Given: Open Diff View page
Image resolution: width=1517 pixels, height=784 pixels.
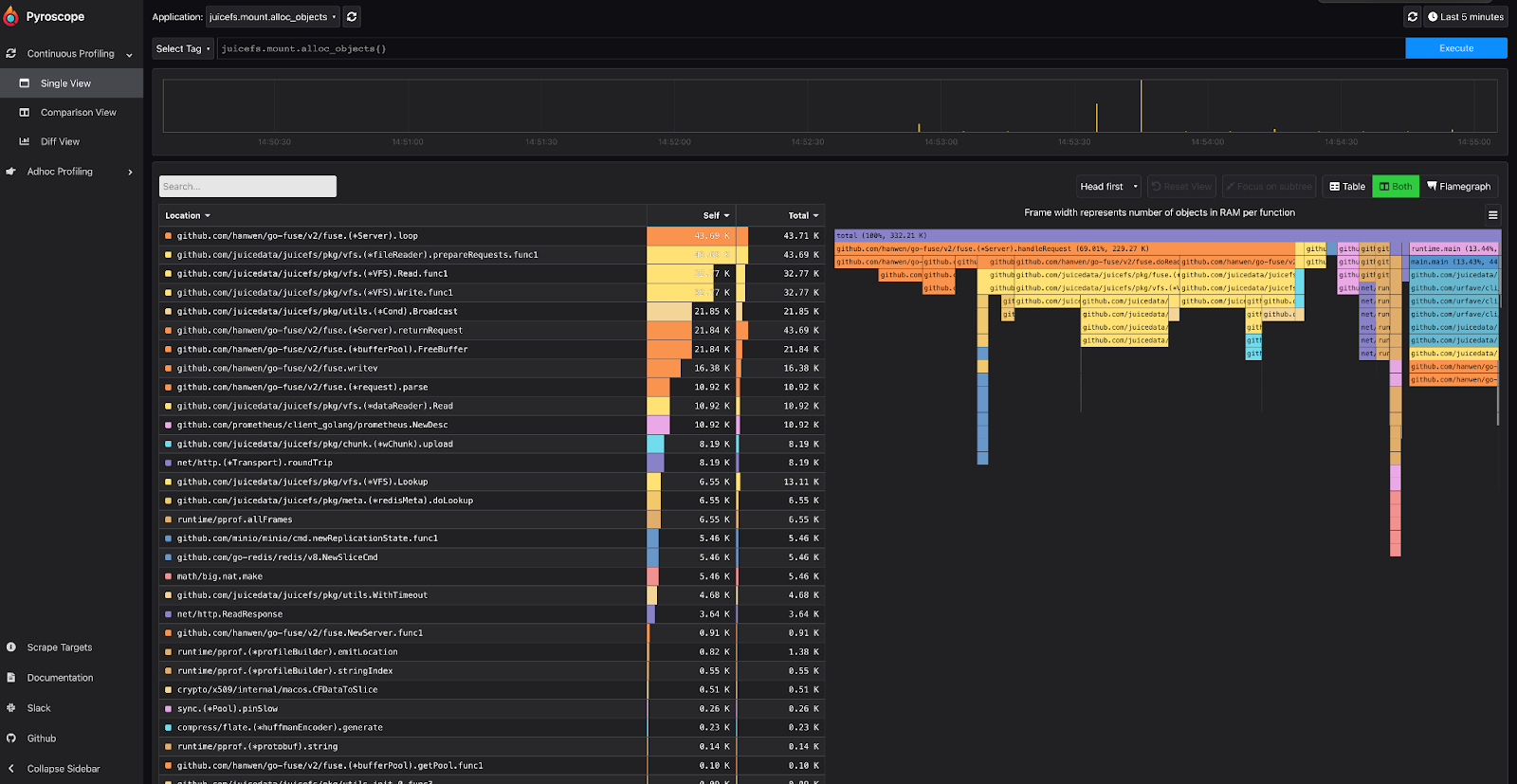Looking at the screenshot, I should (71, 141).
